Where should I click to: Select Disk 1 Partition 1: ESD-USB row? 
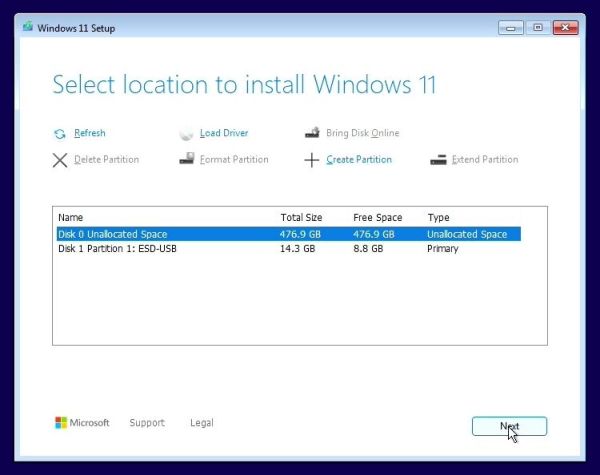coord(289,248)
